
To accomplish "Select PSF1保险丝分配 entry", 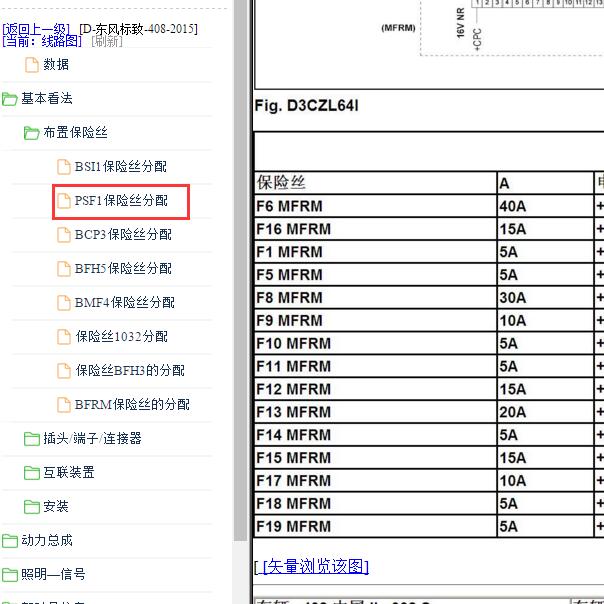I will tap(121, 200).
